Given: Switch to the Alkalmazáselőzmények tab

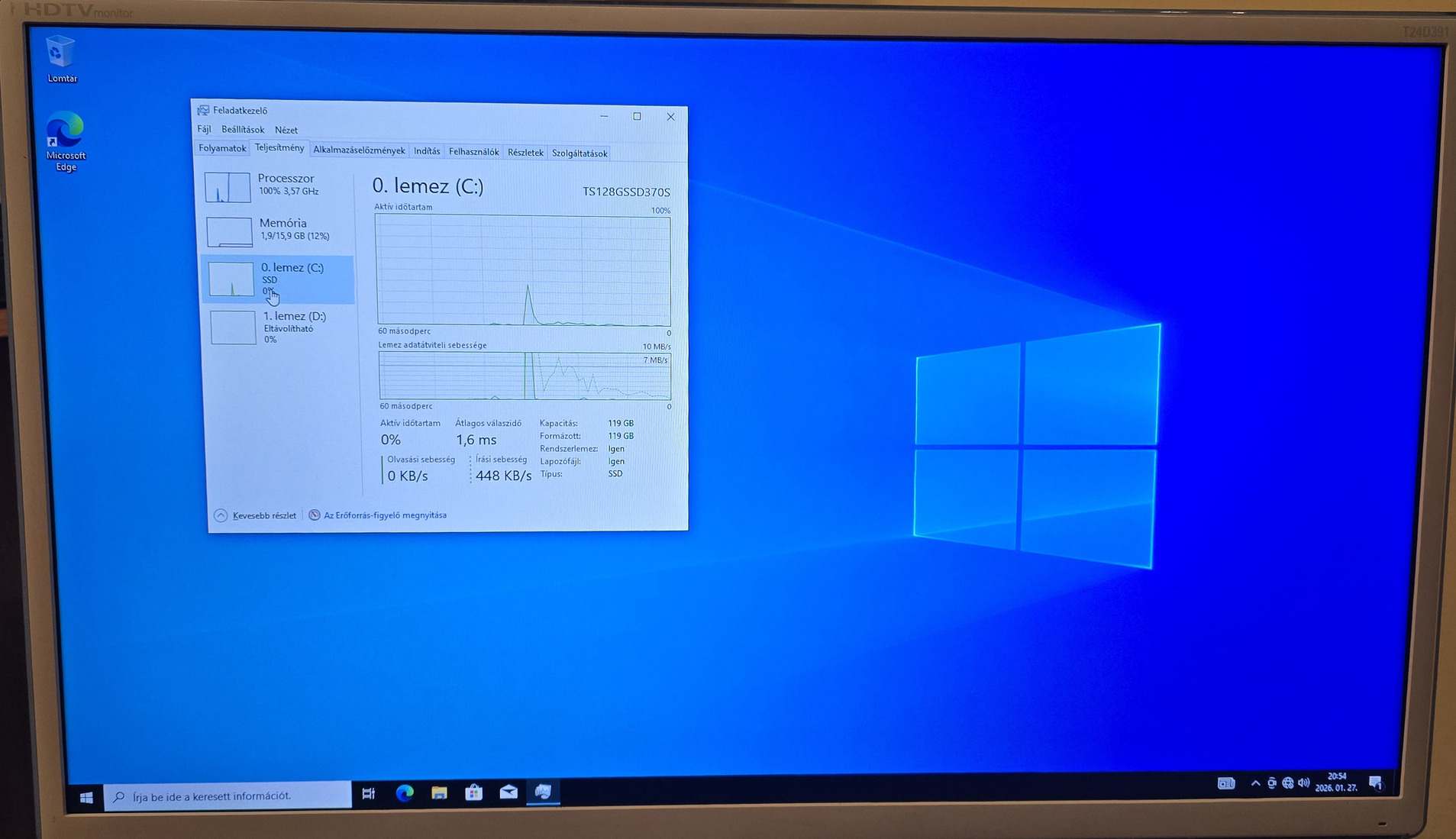Looking at the screenshot, I should pyautogui.click(x=359, y=150).
